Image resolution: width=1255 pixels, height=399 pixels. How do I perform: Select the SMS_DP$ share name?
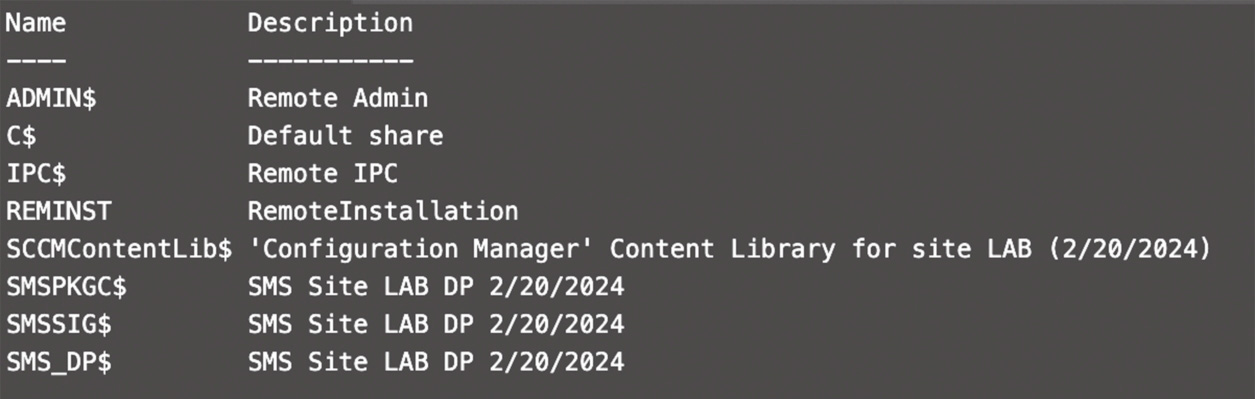point(58,362)
